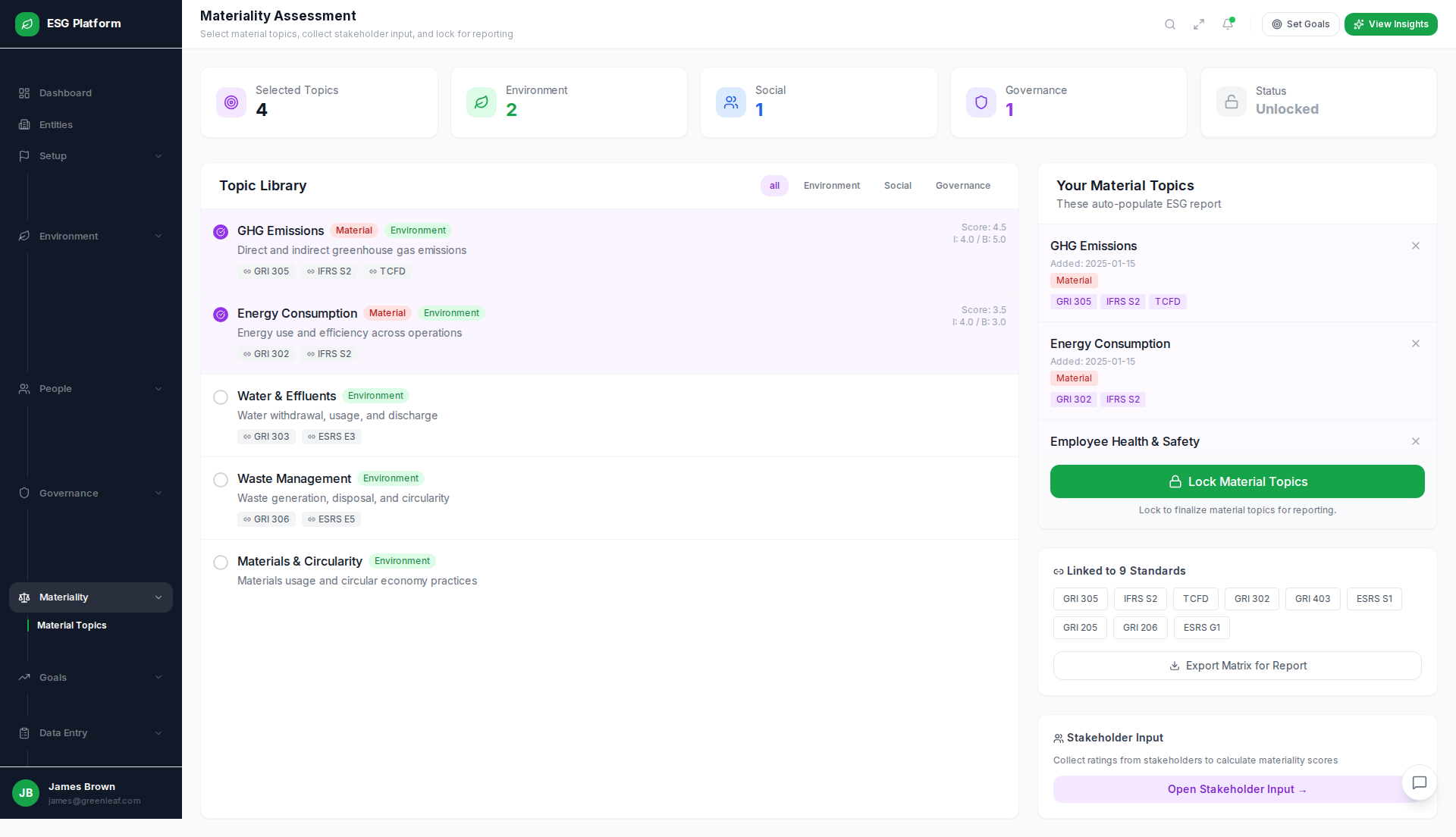
Task: Filter topic library by Social
Action: (897, 186)
